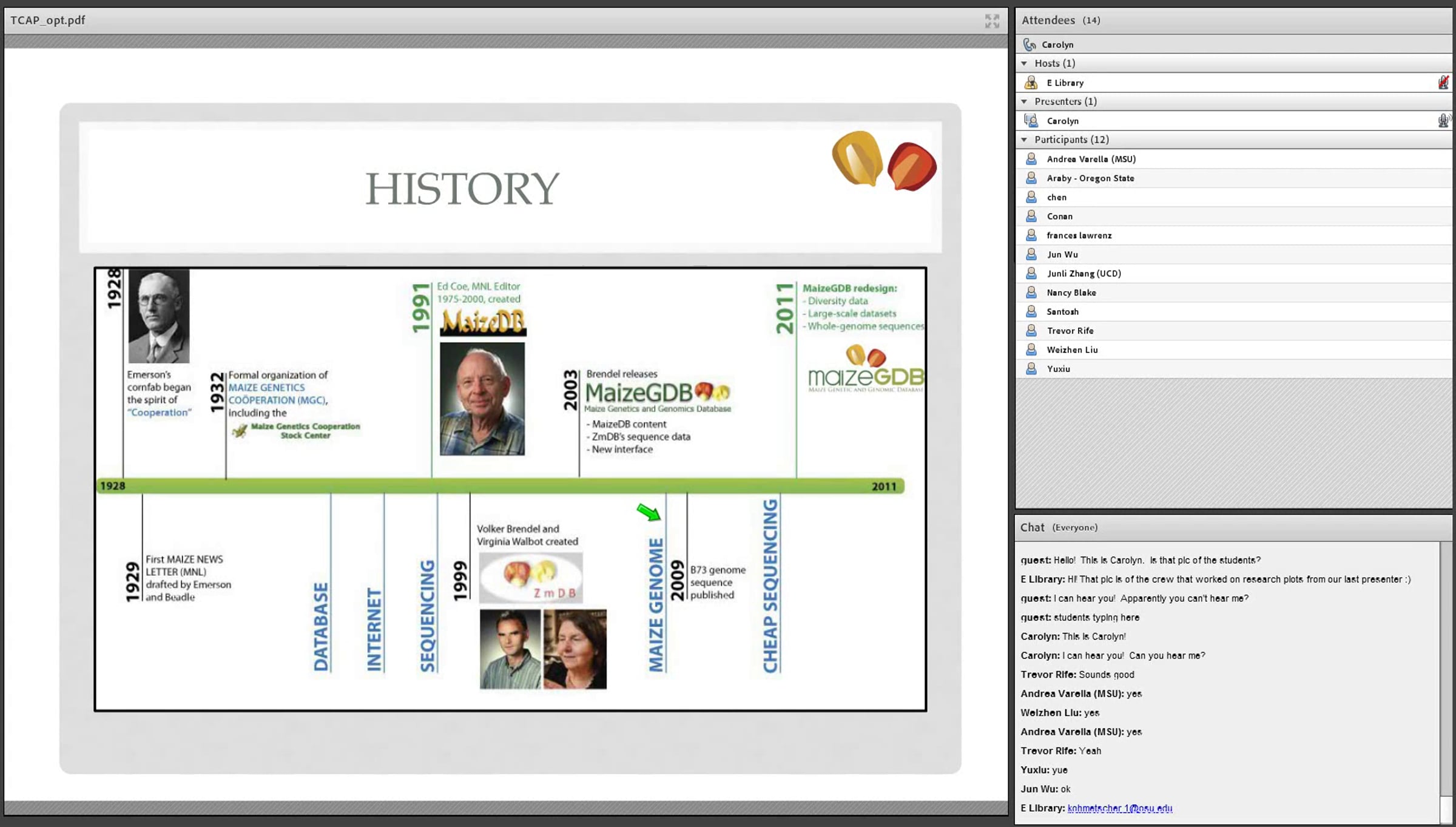This screenshot has height=827, width=1456.
Task: Click the speaker microphone icon on Carolyn's presenter row
Action: (1444, 121)
